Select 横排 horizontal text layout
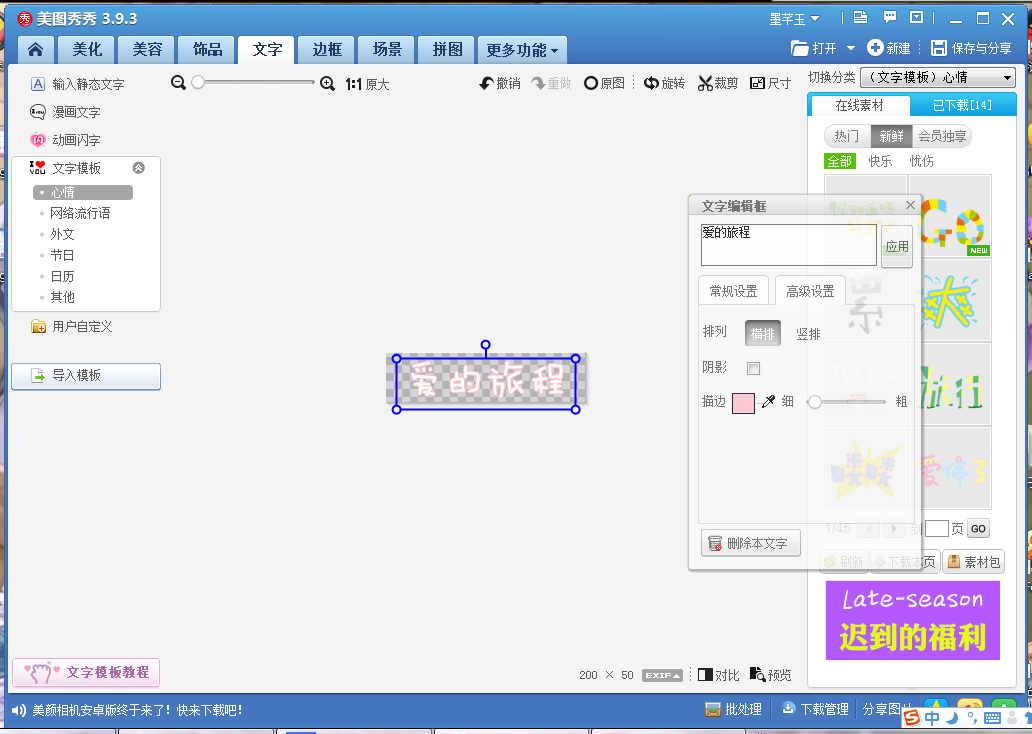The height and width of the screenshot is (734, 1032). (x=763, y=333)
